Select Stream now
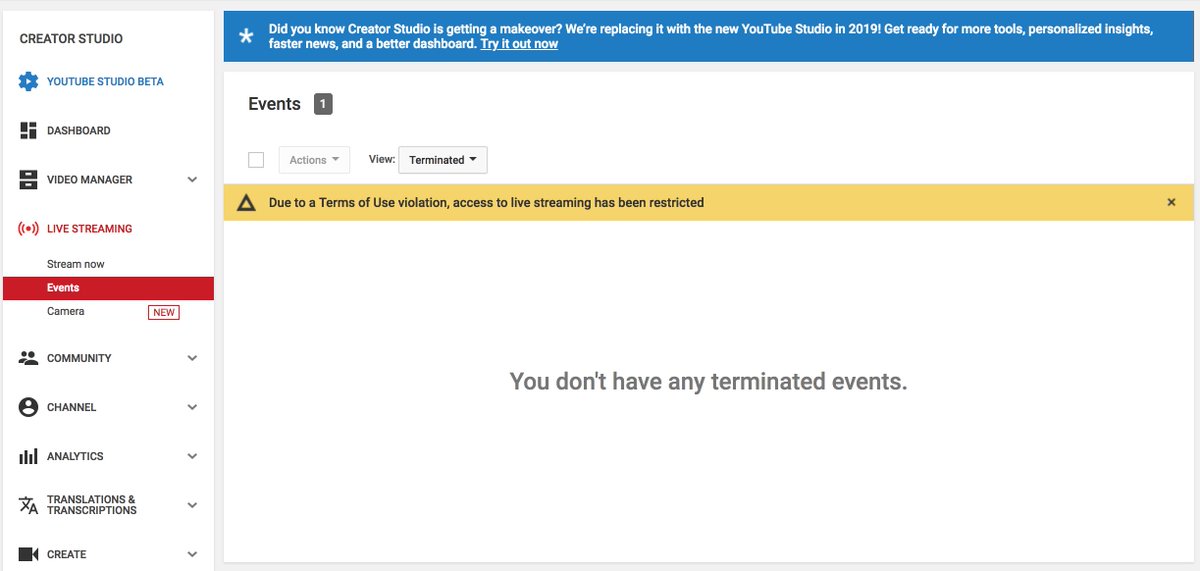This screenshot has height=571, width=1200. [76, 264]
